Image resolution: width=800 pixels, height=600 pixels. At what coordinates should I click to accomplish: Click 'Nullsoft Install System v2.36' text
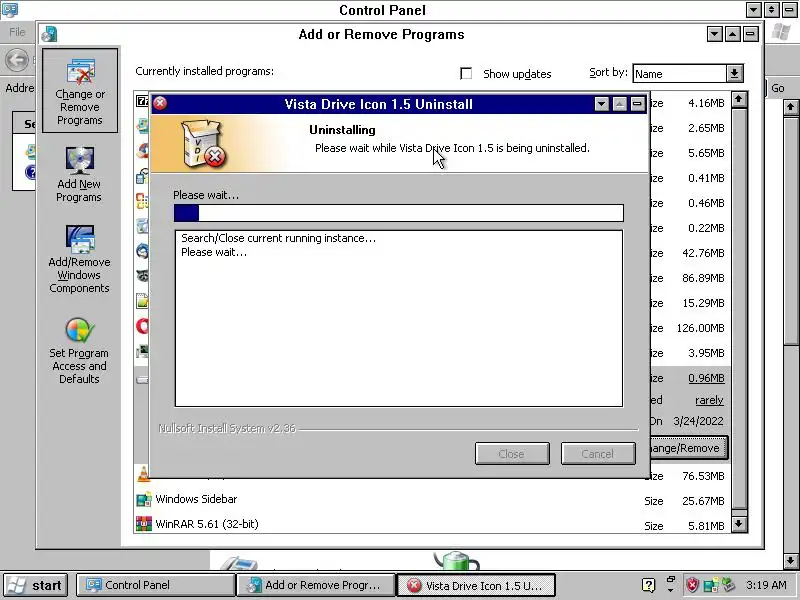click(227, 429)
